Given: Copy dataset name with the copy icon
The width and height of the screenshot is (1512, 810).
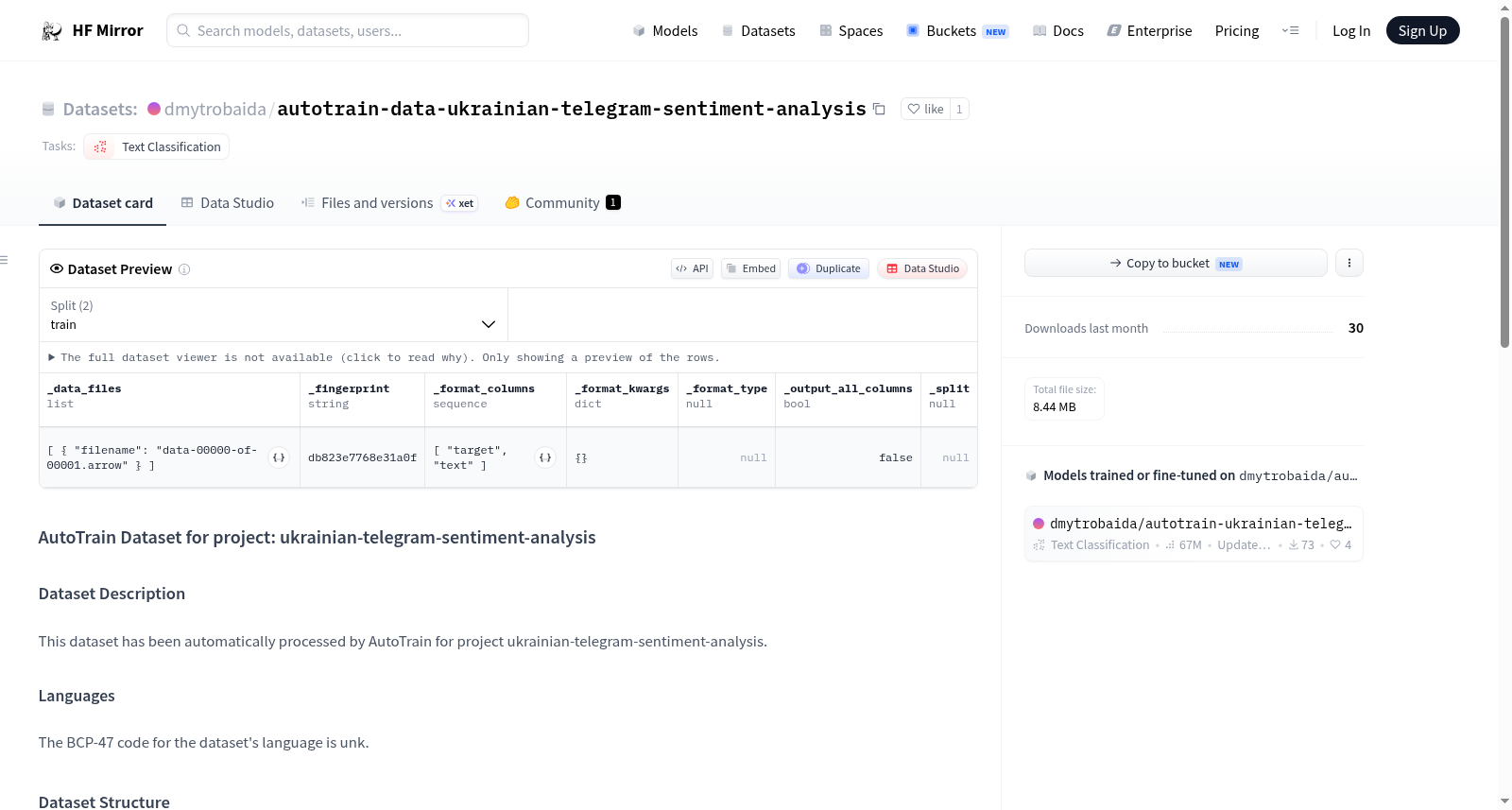Looking at the screenshot, I should tap(879, 109).
